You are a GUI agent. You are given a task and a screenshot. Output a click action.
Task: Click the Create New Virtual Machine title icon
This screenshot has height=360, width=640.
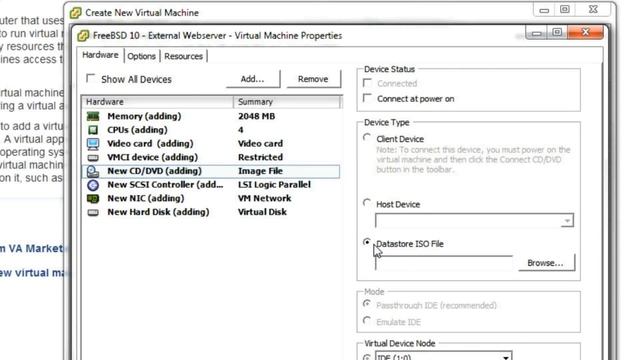(x=76, y=13)
